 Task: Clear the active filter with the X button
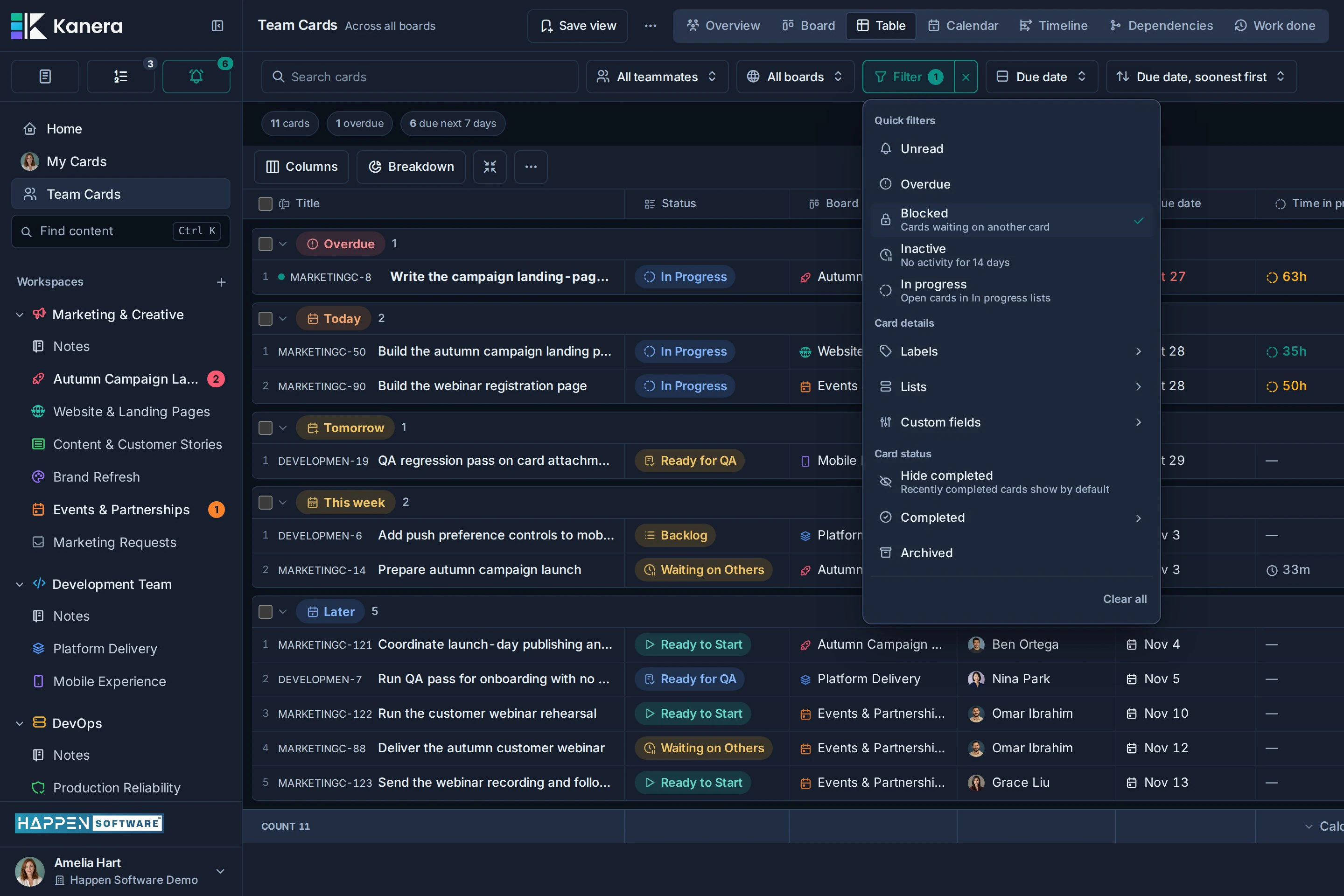(966, 77)
